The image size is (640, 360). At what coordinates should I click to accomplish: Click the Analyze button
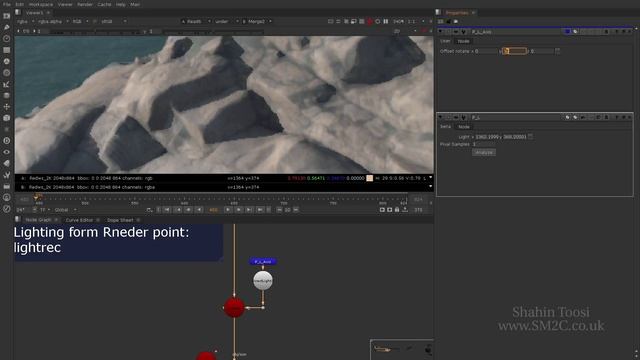[484, 152]
